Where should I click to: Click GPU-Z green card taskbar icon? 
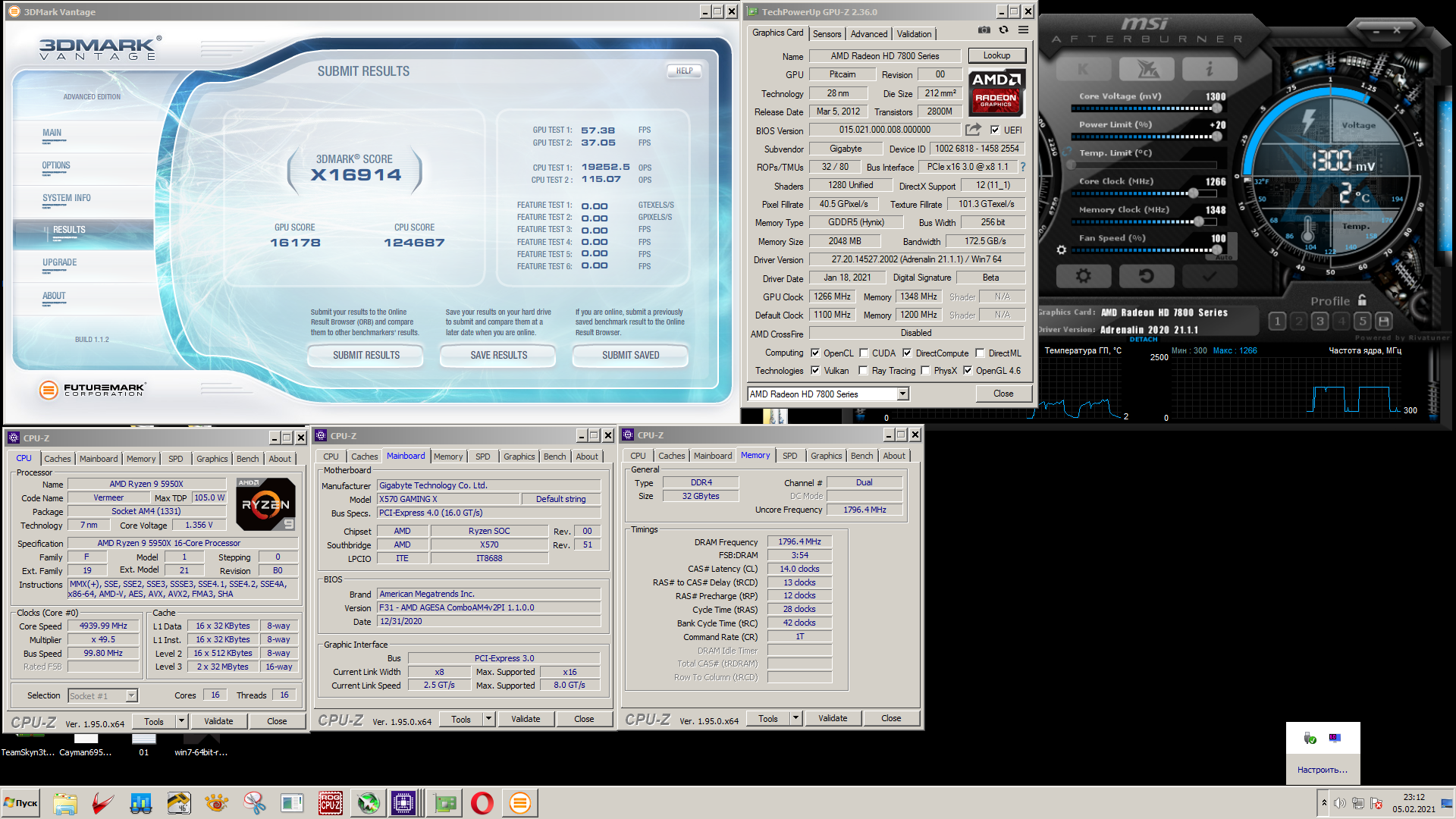pyautogui.click(x=444, y=803)
